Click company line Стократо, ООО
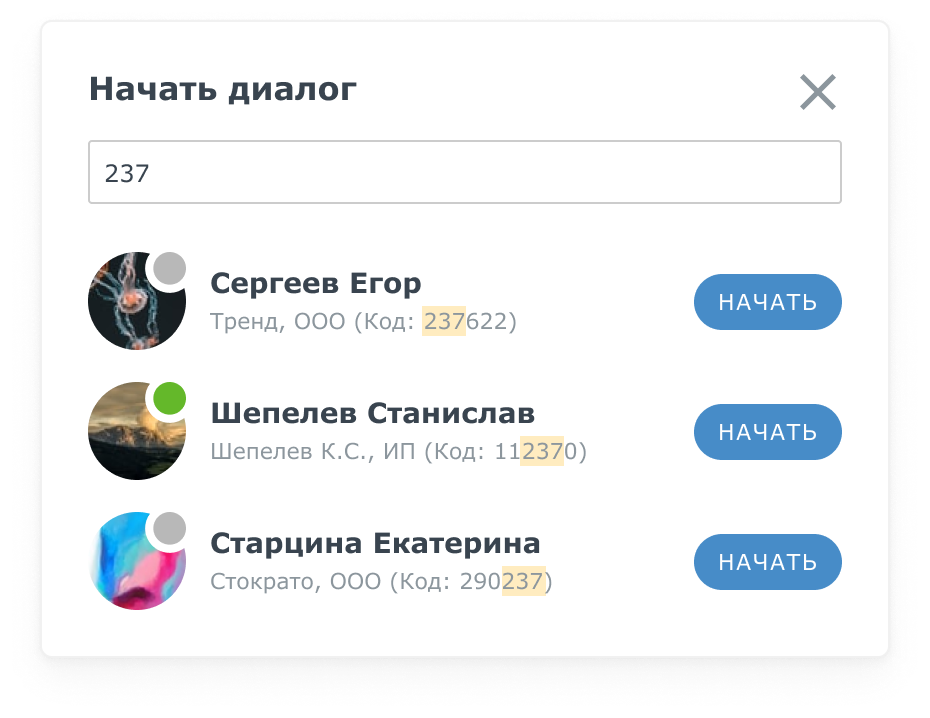This screenshot has width=930, height=718. click(x=381, y=582)
